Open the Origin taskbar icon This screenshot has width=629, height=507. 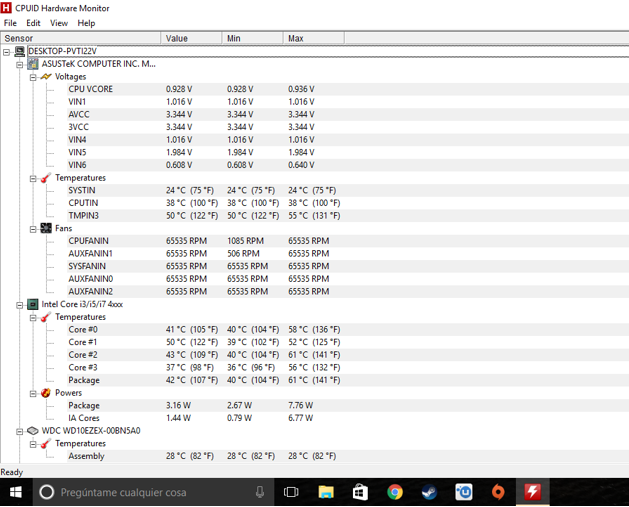(x=498, y=492)
